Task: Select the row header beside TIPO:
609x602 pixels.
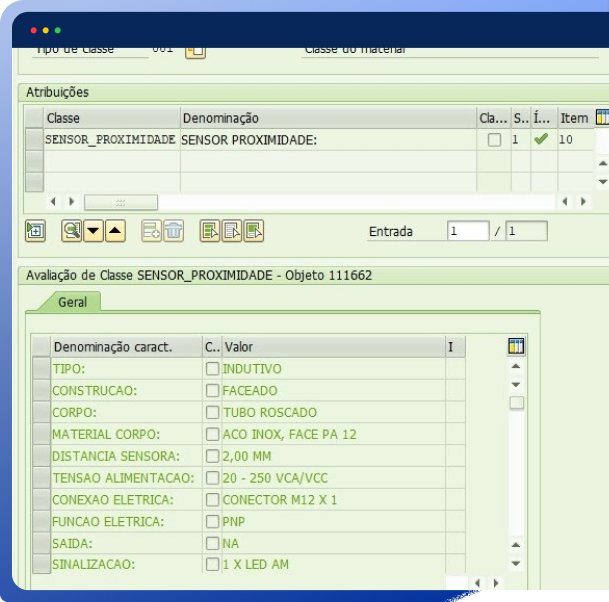Action: click(41, 369)
